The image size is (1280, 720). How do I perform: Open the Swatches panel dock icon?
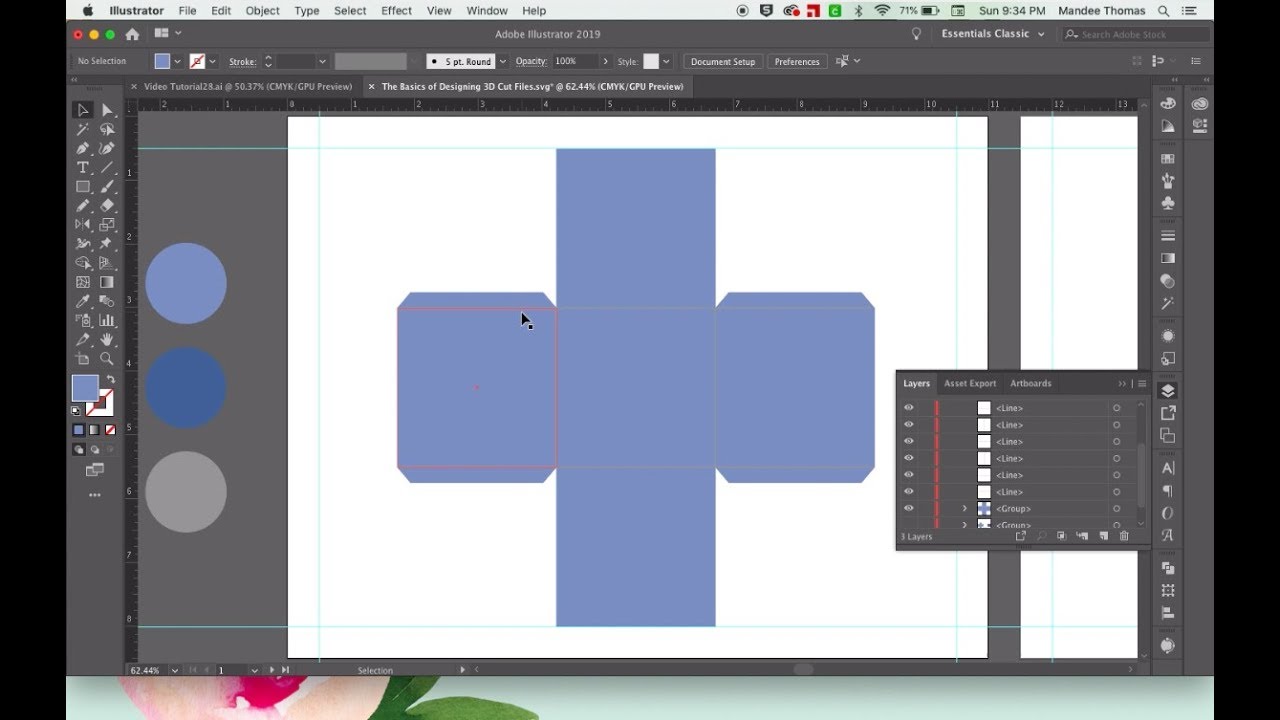click(x=1167, y=159)
